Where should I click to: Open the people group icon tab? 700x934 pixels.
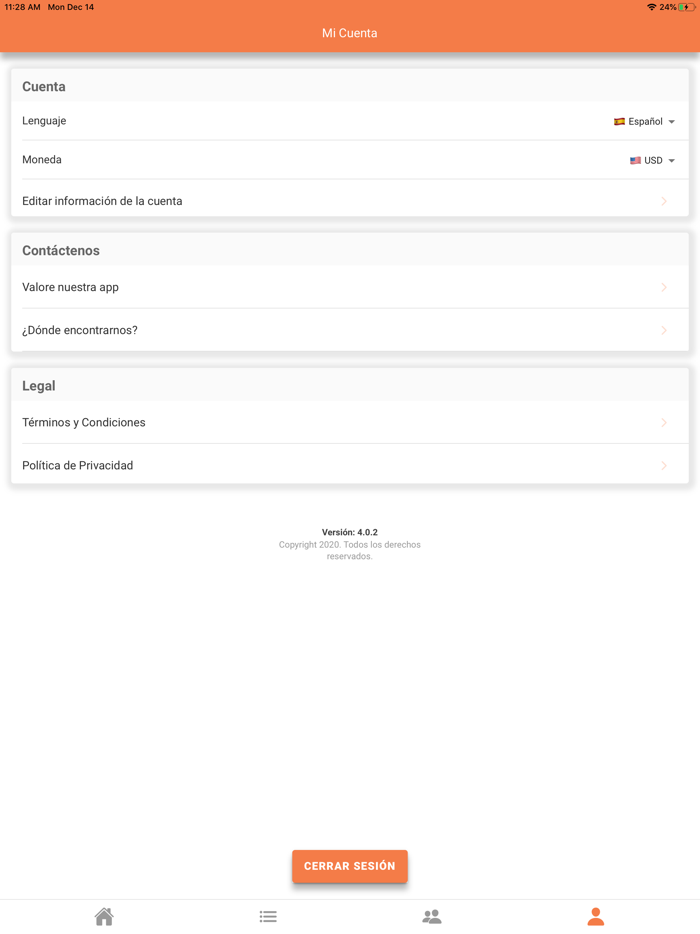click(432, 916)
